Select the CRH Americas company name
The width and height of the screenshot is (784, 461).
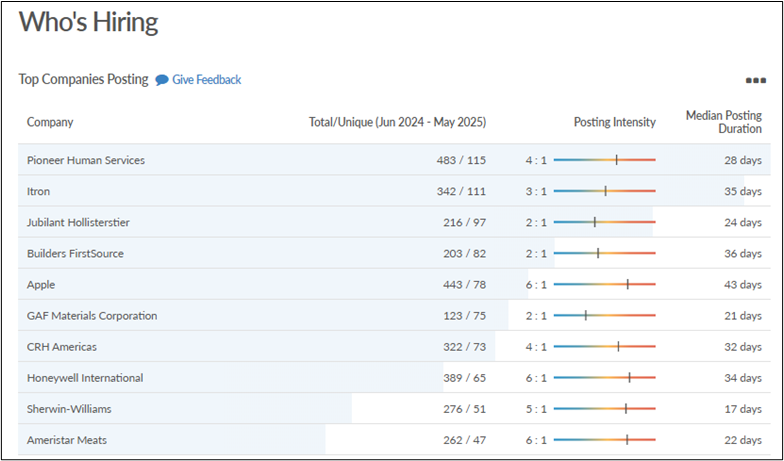point(62,346)
